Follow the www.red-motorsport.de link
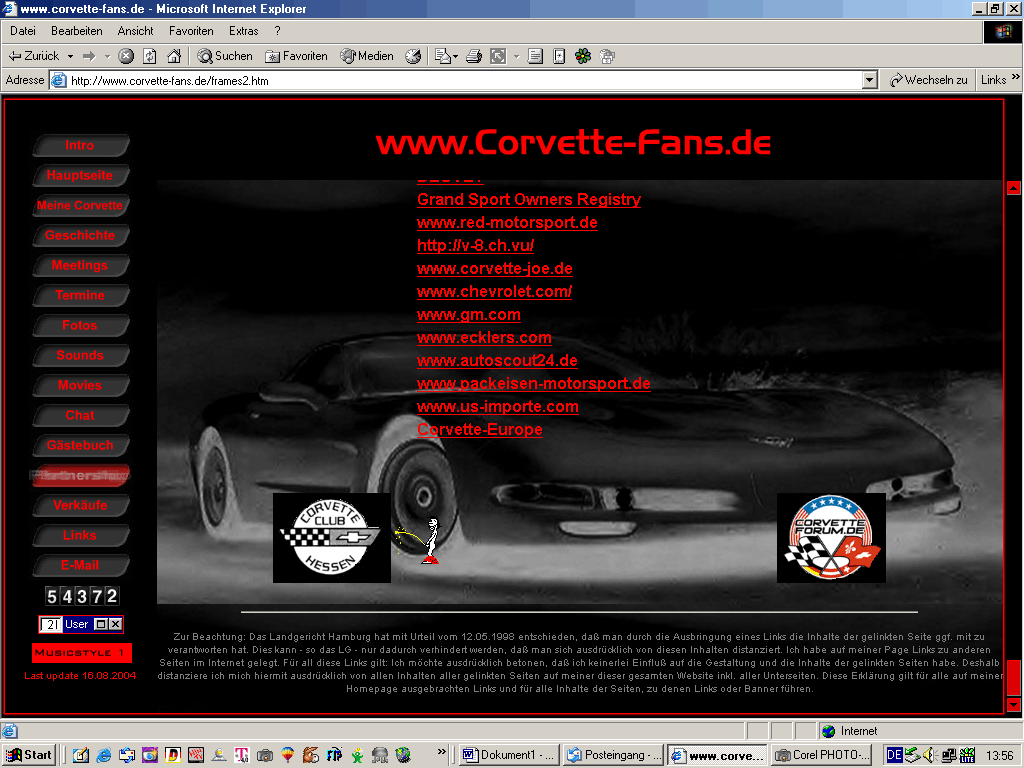Viewport: 1024px width, 768px height. (507, 223)
